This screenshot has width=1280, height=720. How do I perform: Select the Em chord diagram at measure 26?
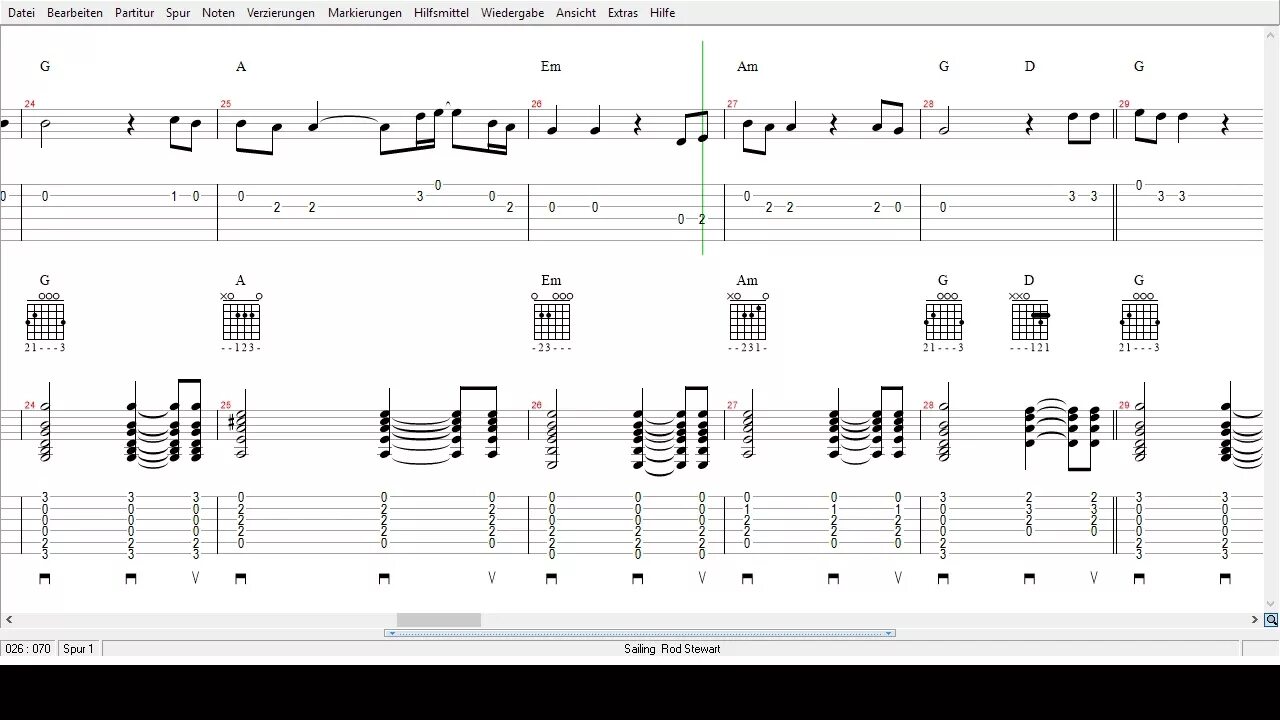tap(551, 318)
